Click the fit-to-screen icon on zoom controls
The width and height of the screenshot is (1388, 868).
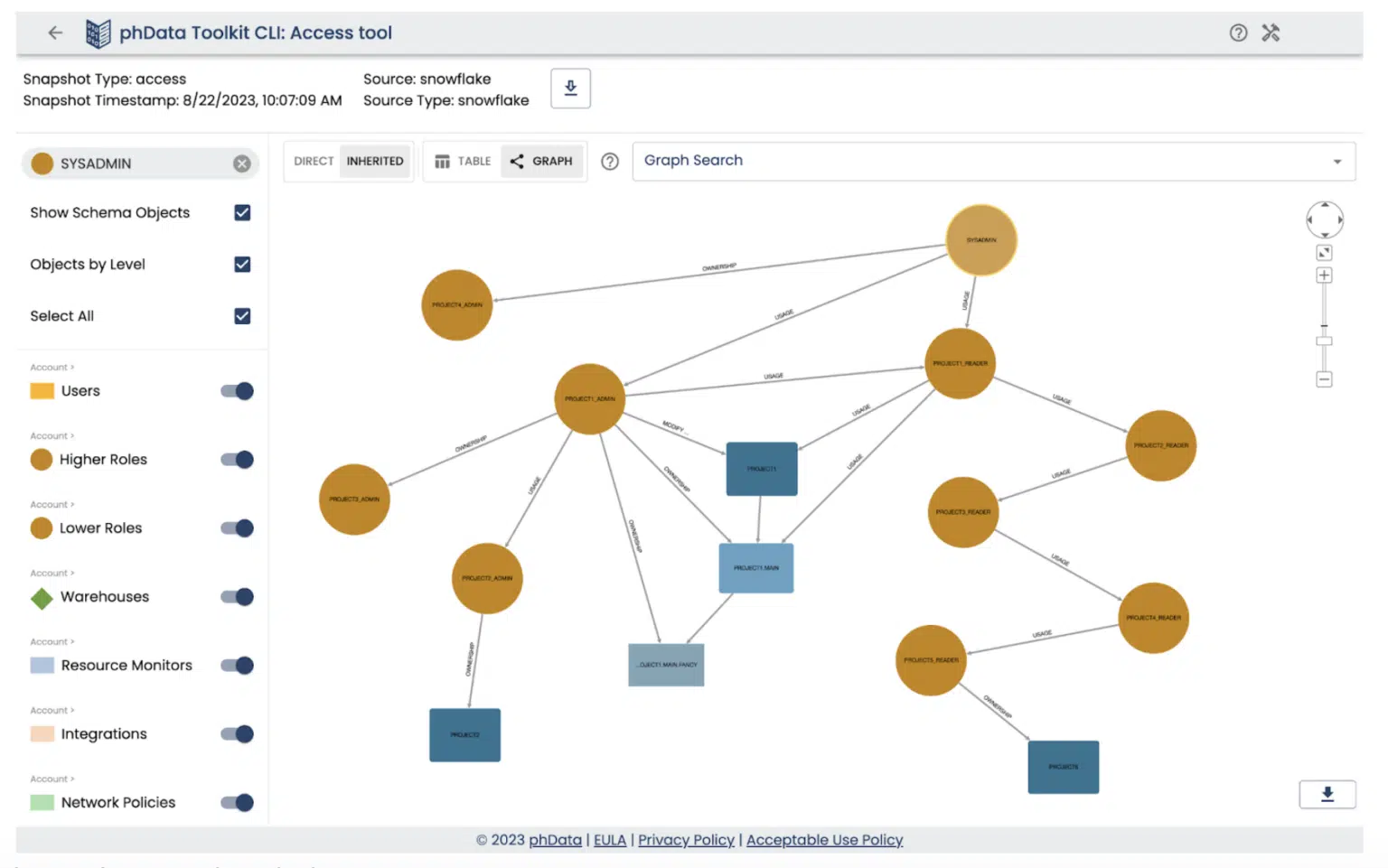click(1324, 251)
